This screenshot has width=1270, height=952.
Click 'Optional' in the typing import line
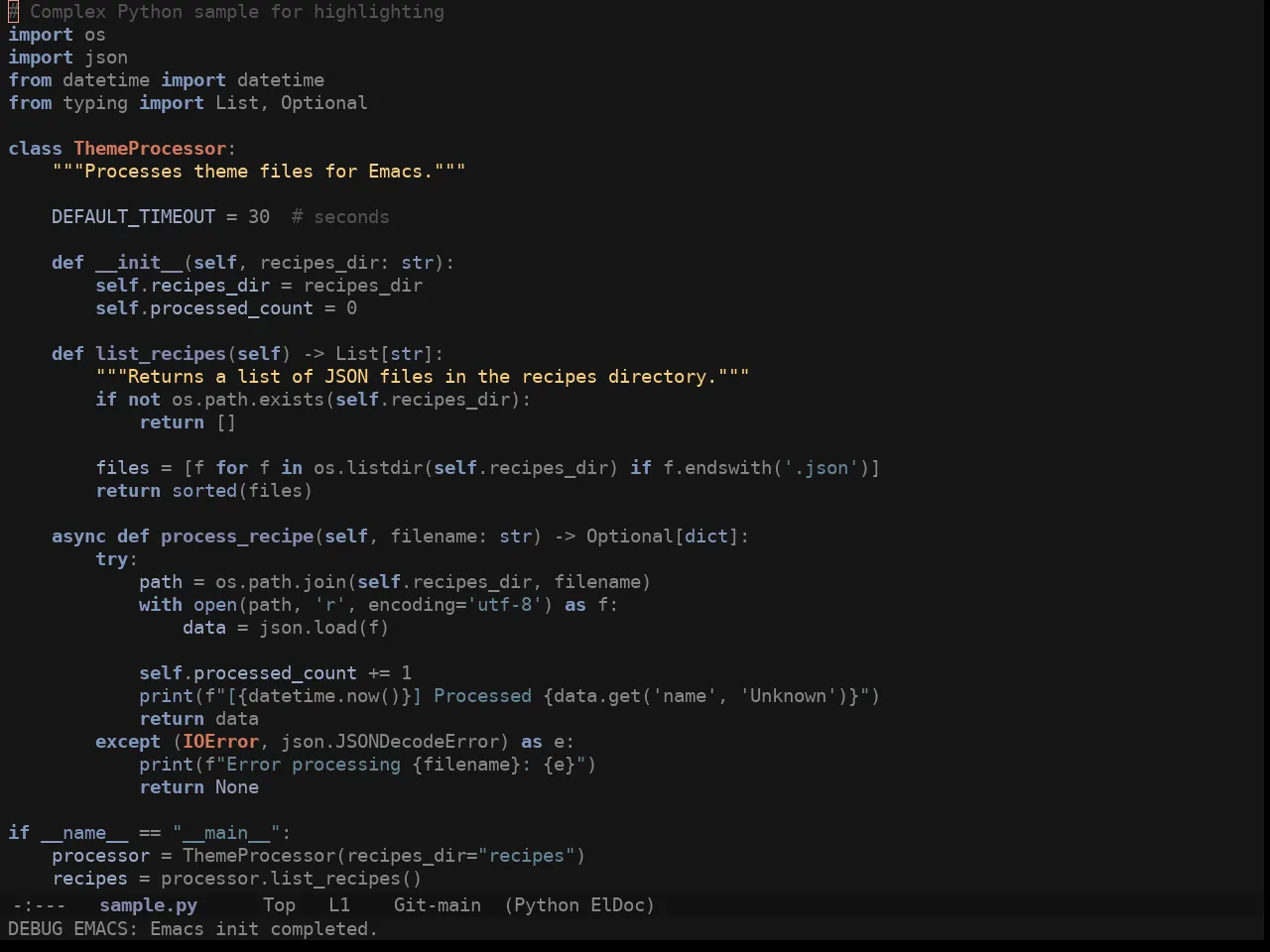[323, 103]
